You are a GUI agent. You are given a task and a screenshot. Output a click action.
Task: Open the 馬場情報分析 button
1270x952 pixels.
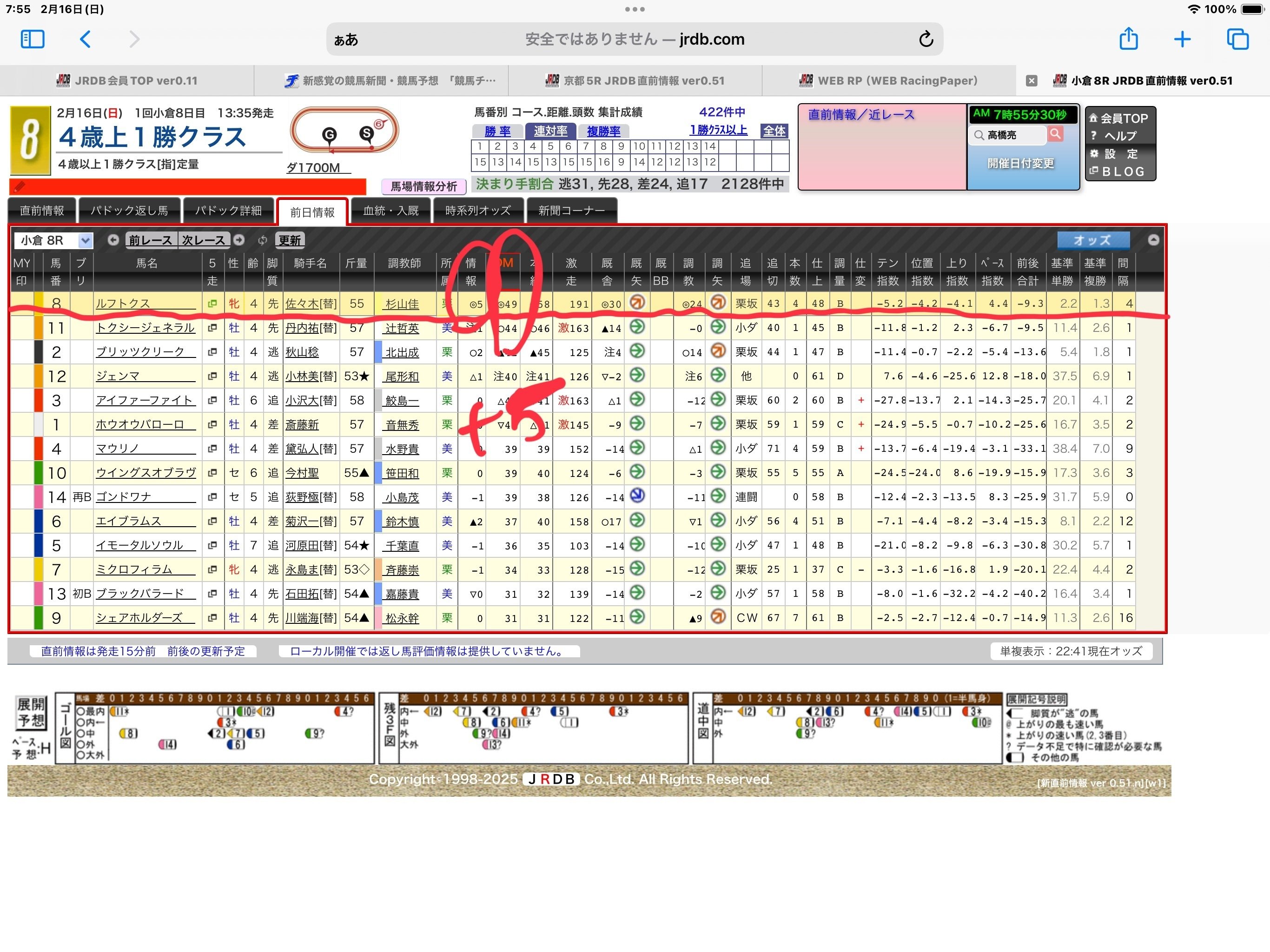[423, 186]
